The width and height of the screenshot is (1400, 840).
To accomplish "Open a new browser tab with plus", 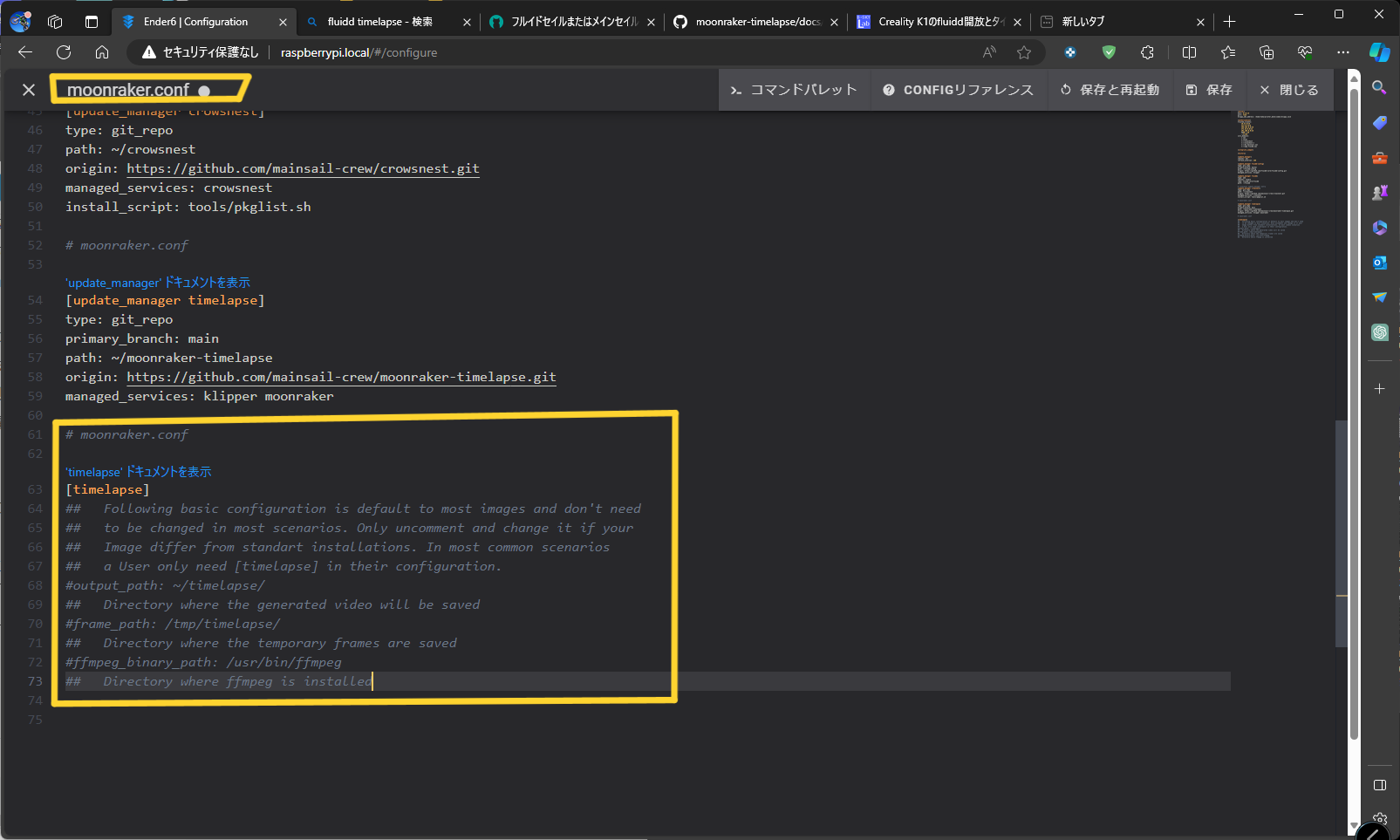I will 1229,22.
